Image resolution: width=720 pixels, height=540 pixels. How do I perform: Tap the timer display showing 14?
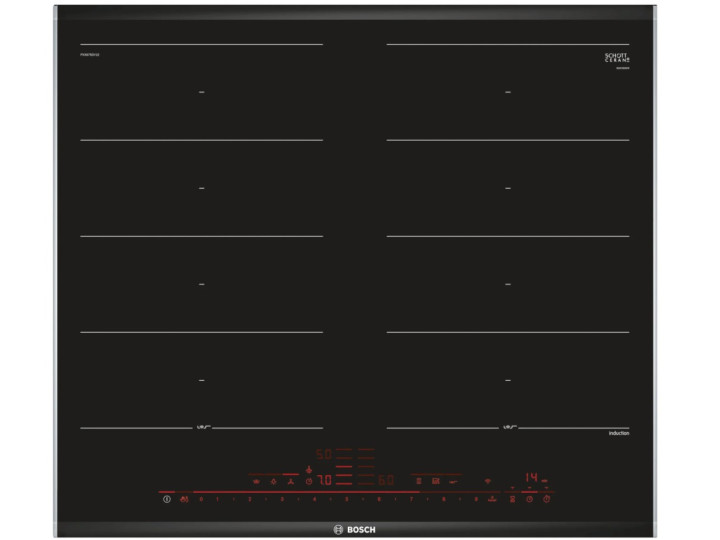click(531, 477)
